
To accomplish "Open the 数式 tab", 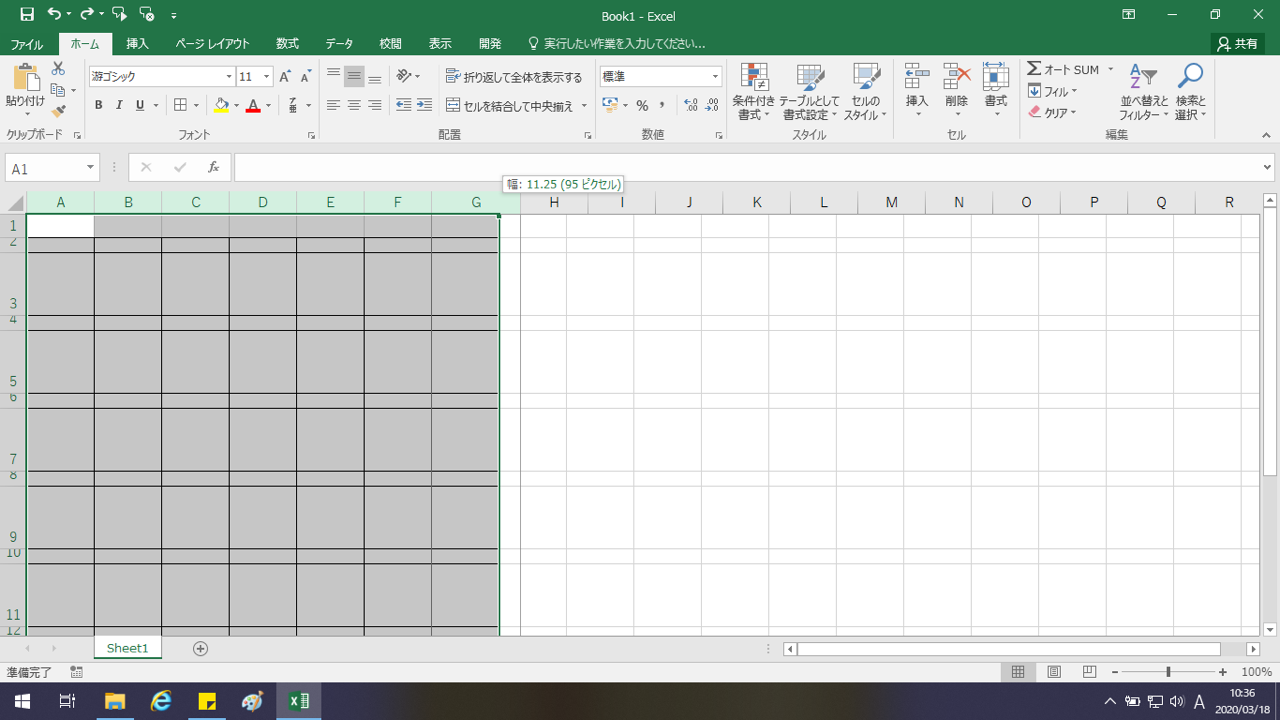I will point(288,44).
